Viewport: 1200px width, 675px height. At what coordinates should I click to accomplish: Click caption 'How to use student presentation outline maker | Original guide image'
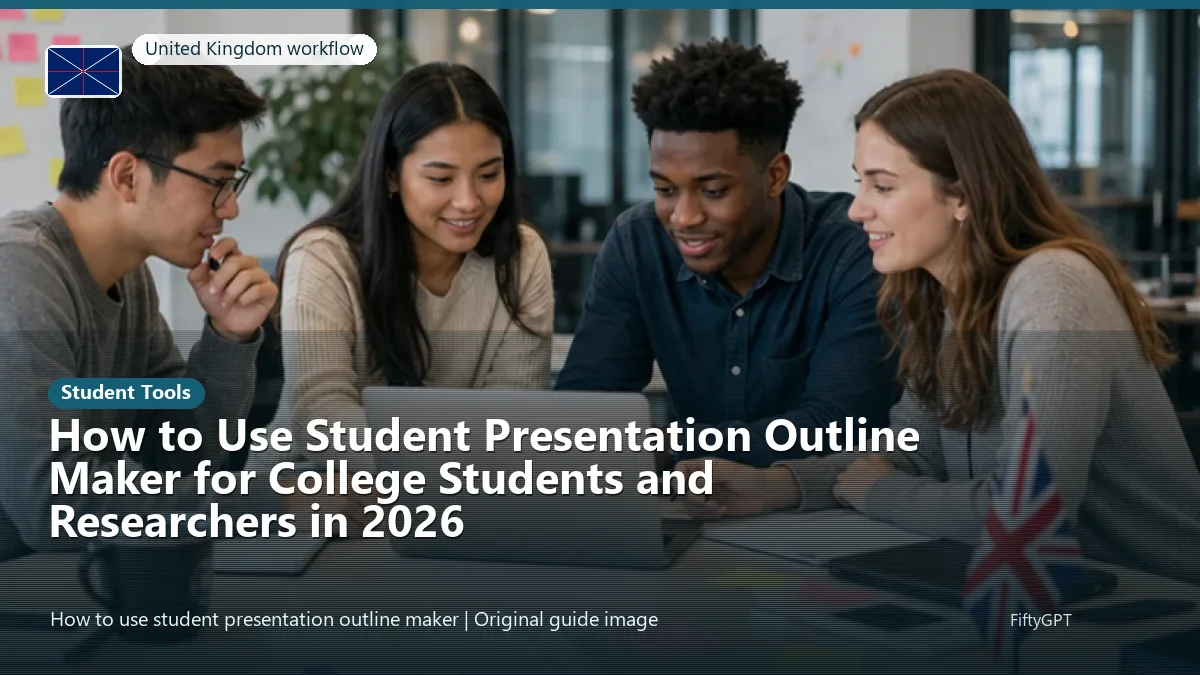tap(354, 620)
